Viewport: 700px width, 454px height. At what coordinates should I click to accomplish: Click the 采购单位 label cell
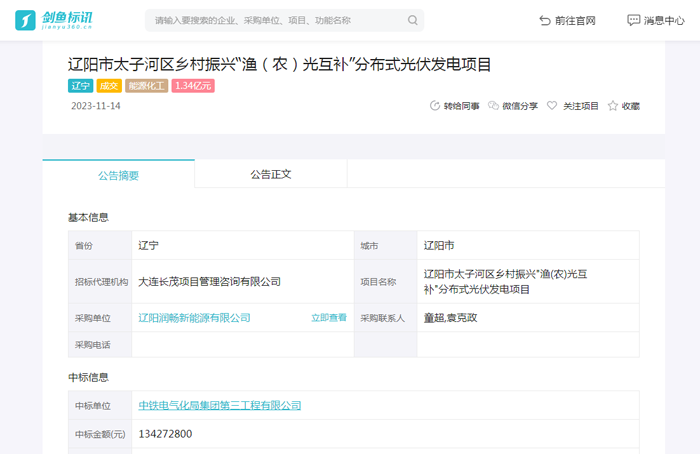point(100,318)
